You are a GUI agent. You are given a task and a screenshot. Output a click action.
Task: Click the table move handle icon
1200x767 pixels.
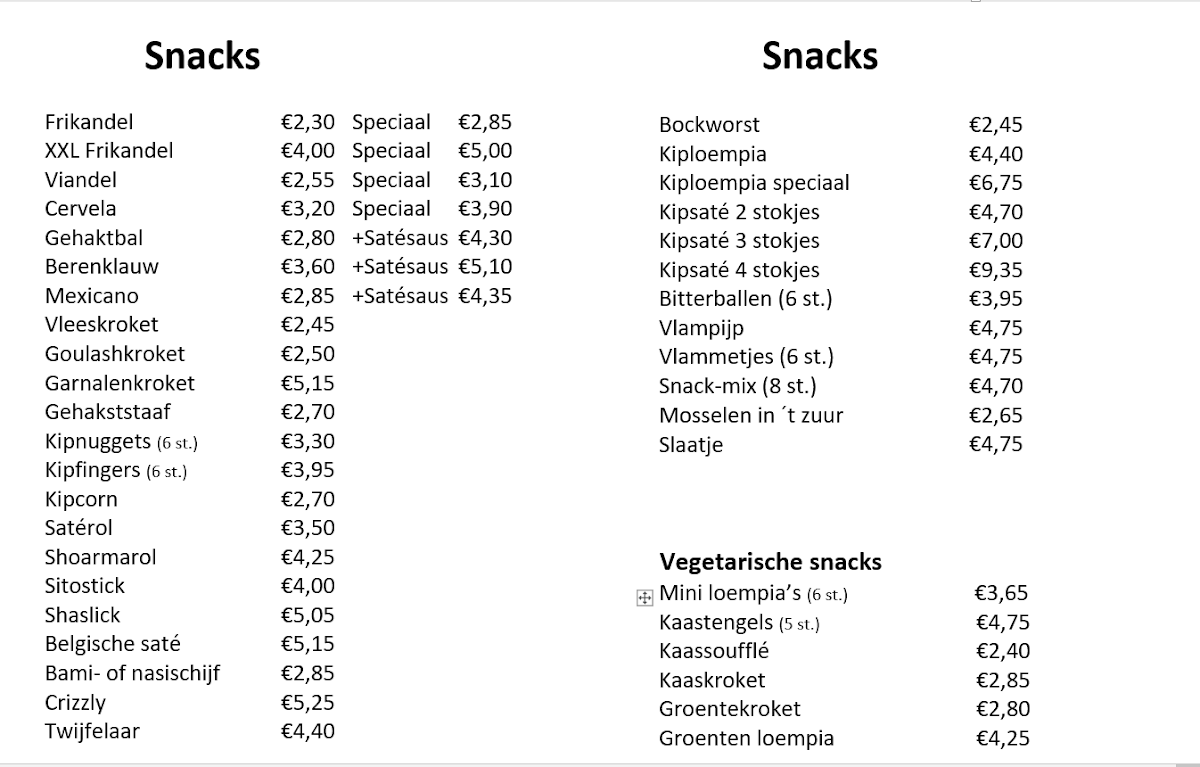click(x=645, y=597)
